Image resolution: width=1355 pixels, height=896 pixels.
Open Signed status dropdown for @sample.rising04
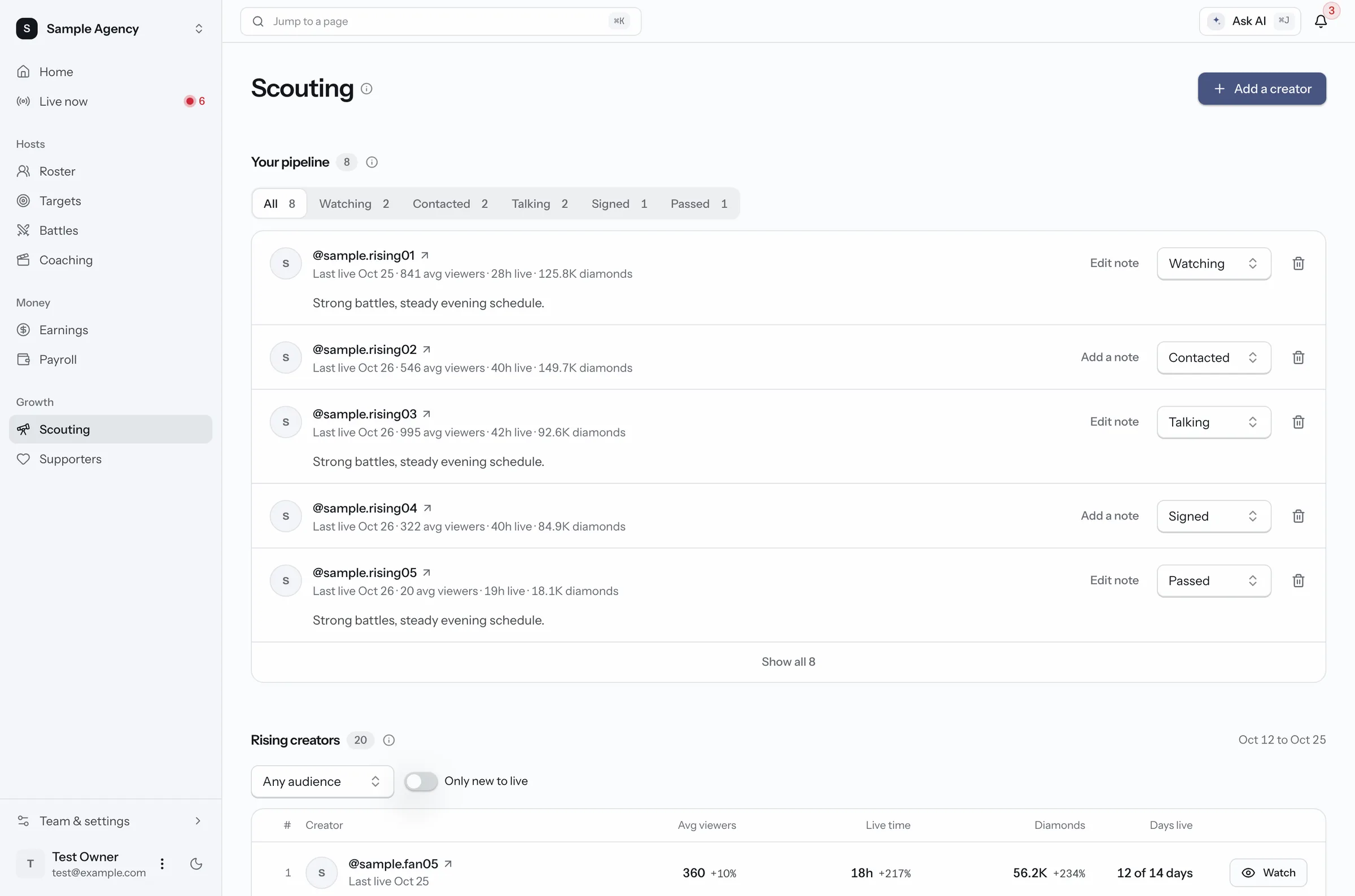1214,517
